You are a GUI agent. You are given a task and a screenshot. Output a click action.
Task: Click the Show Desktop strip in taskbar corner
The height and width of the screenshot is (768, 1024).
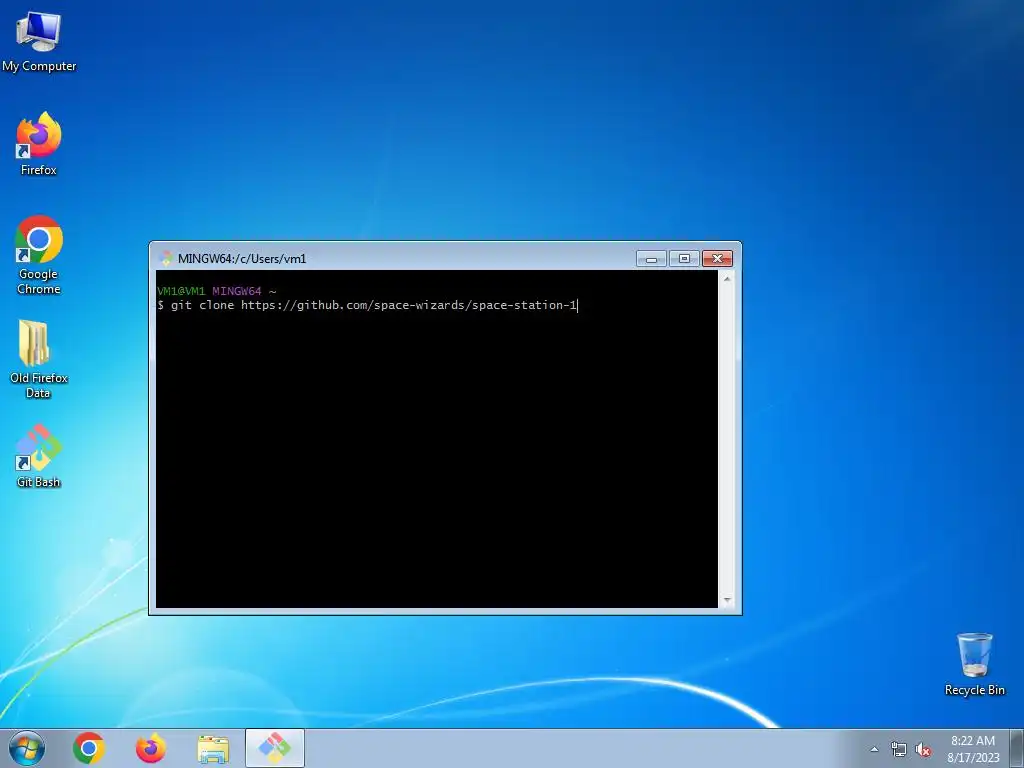point(1018,748)
